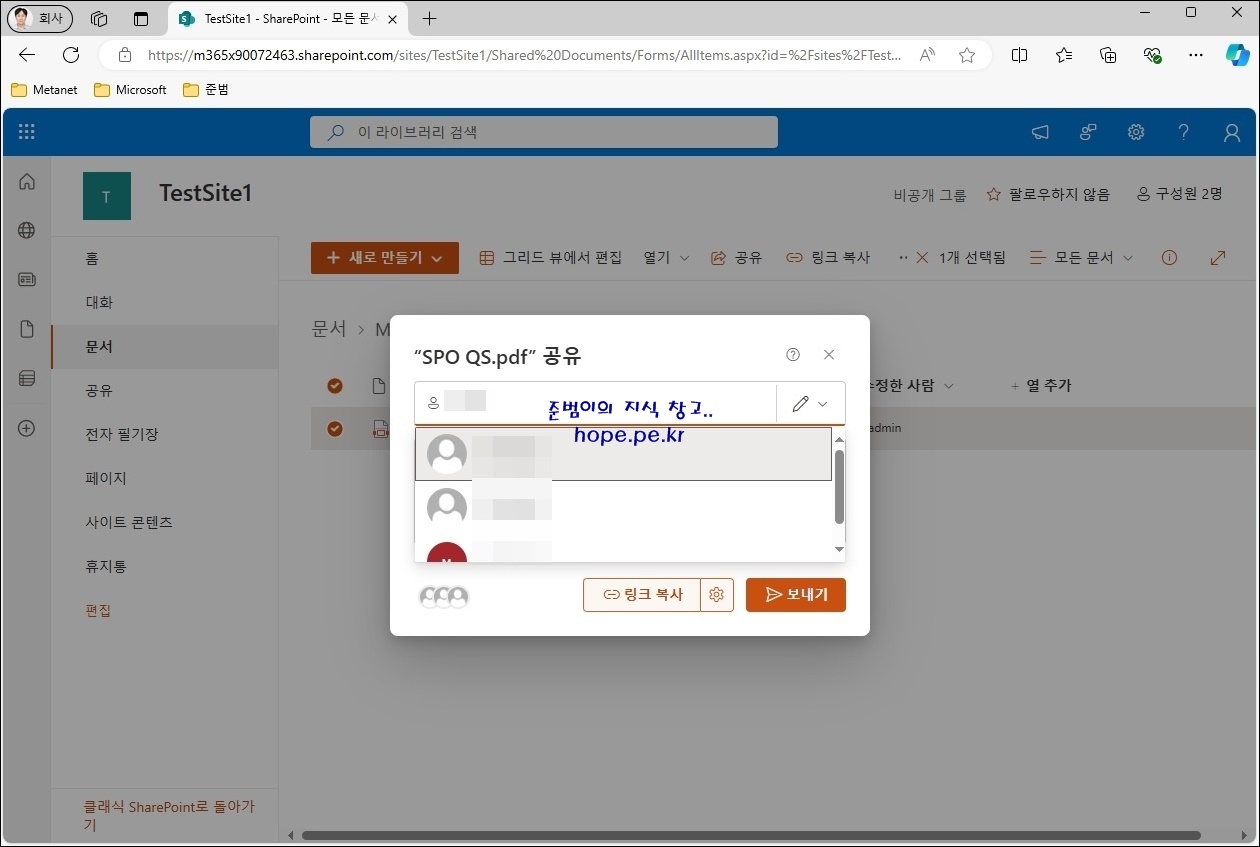This screenshot has width=1260, height=847.
Task: Add page to favorites star icon
Action: 967,55
